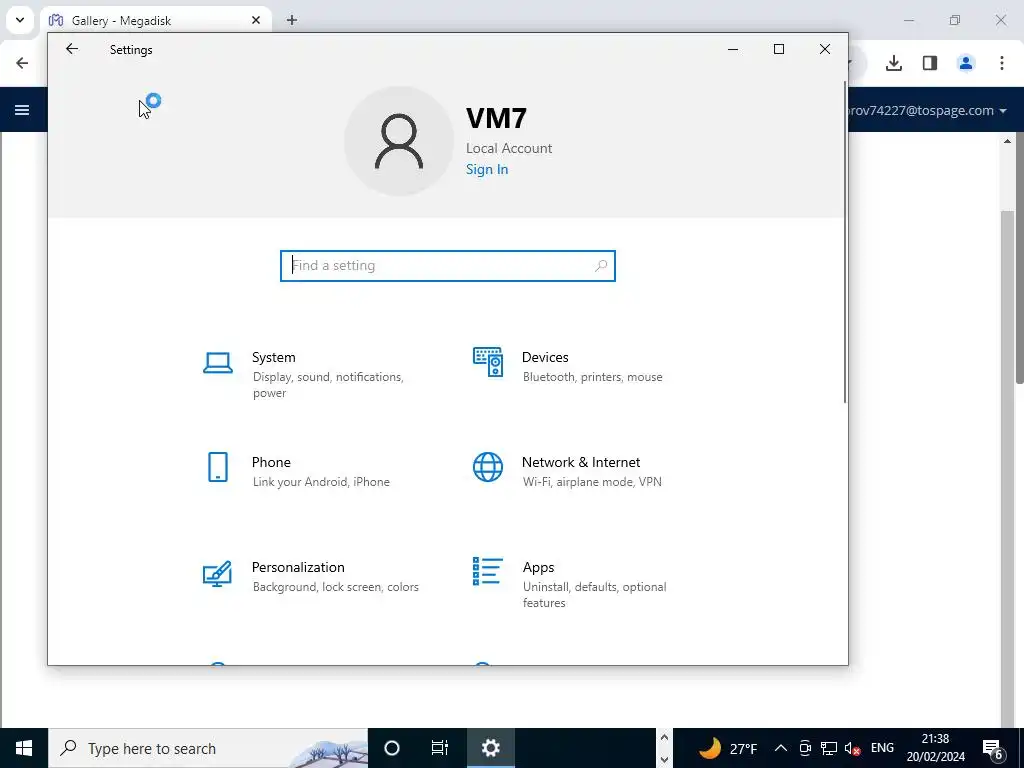Click the ENG language indicator
The width and height of the screenshot is (1024, 768).
882,748
